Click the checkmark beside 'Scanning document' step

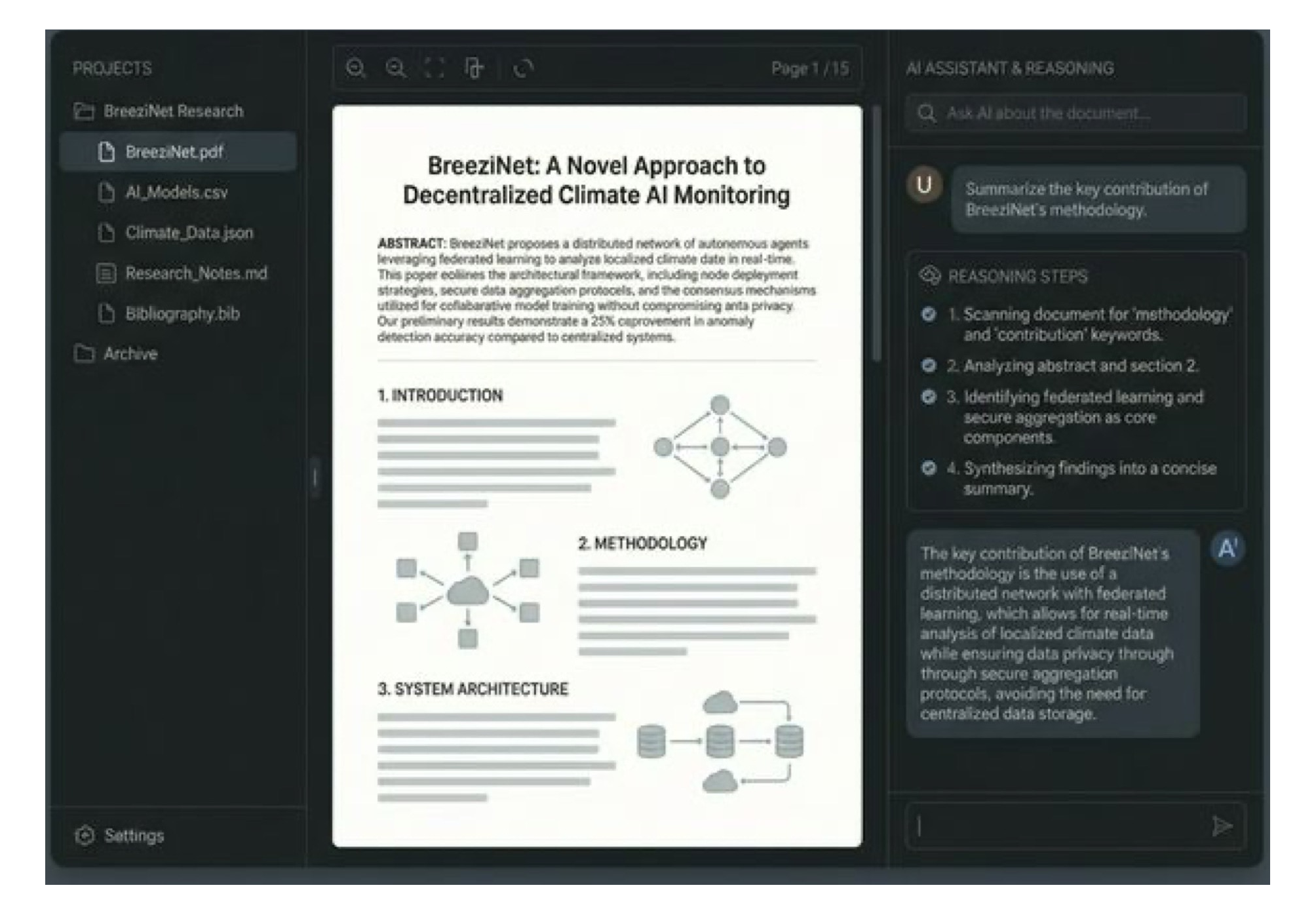[929, 314]
